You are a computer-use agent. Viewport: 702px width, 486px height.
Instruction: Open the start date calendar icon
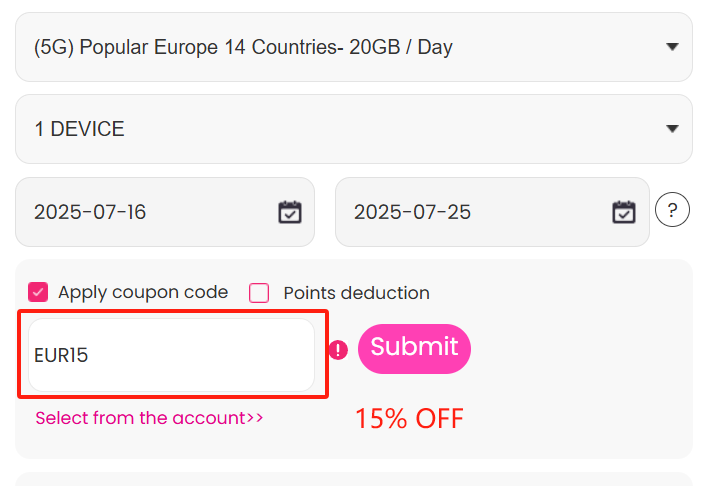(290, 212)
